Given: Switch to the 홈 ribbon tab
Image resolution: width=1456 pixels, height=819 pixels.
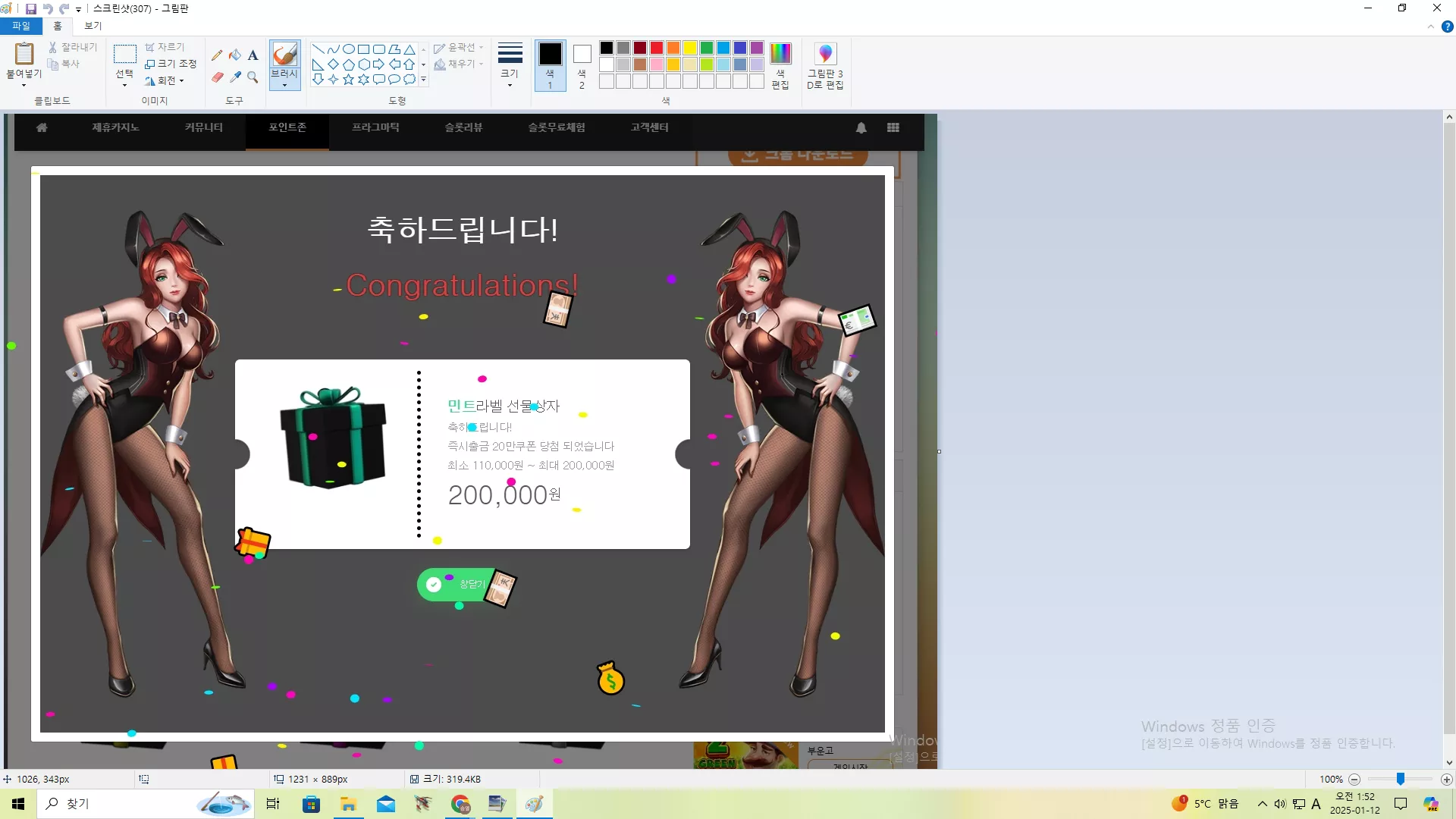Looking at the screenshot, I should [58, 26].
